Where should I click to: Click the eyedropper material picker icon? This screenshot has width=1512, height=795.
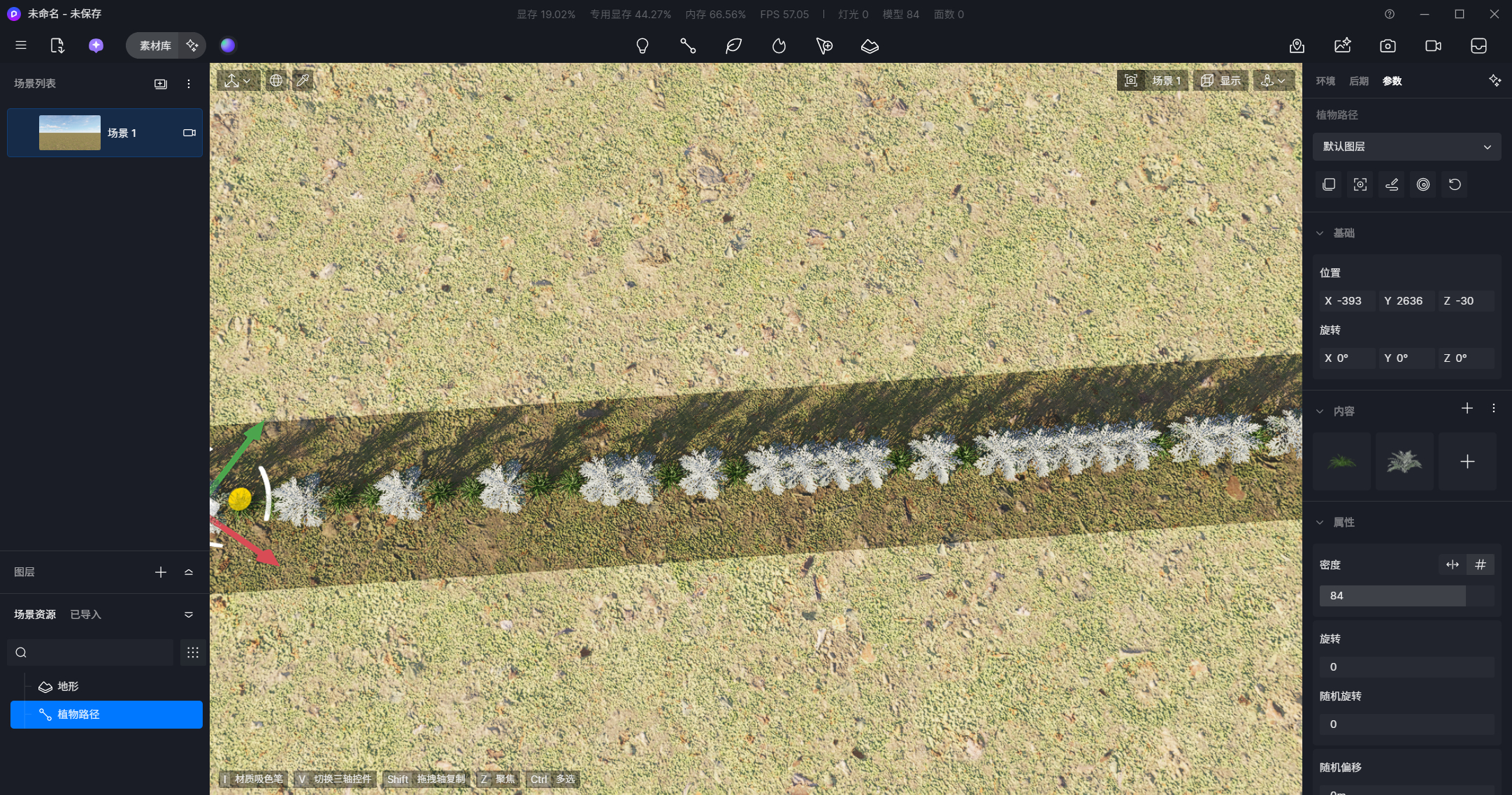303,81
